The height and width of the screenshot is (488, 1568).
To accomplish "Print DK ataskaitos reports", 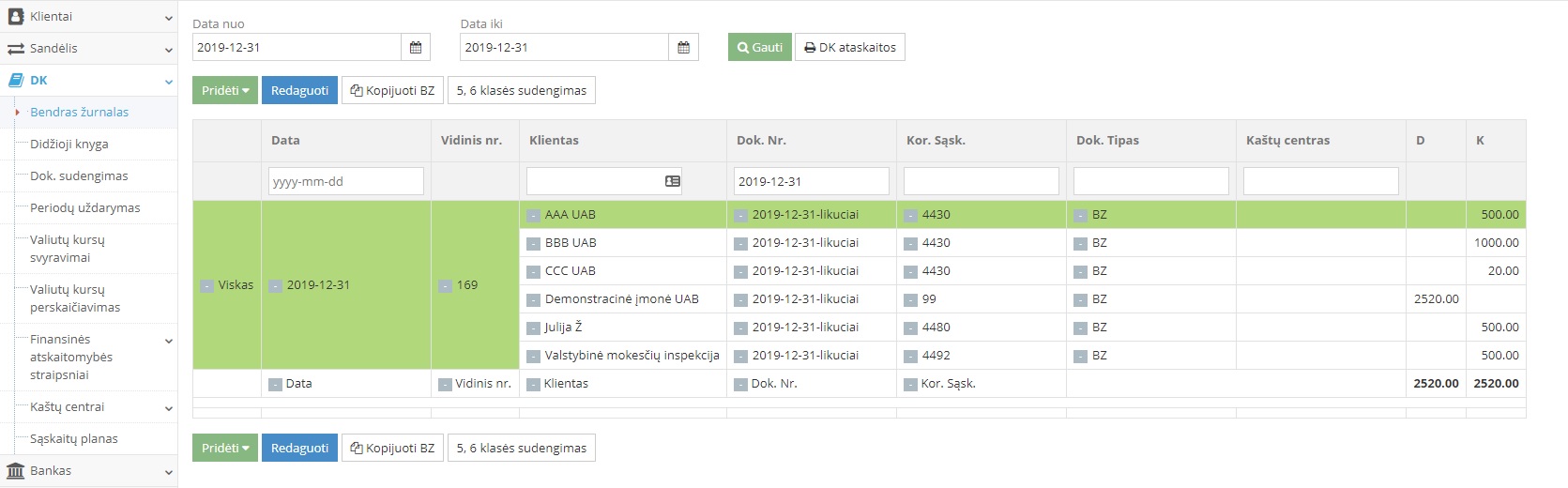I will click(849, 48).
